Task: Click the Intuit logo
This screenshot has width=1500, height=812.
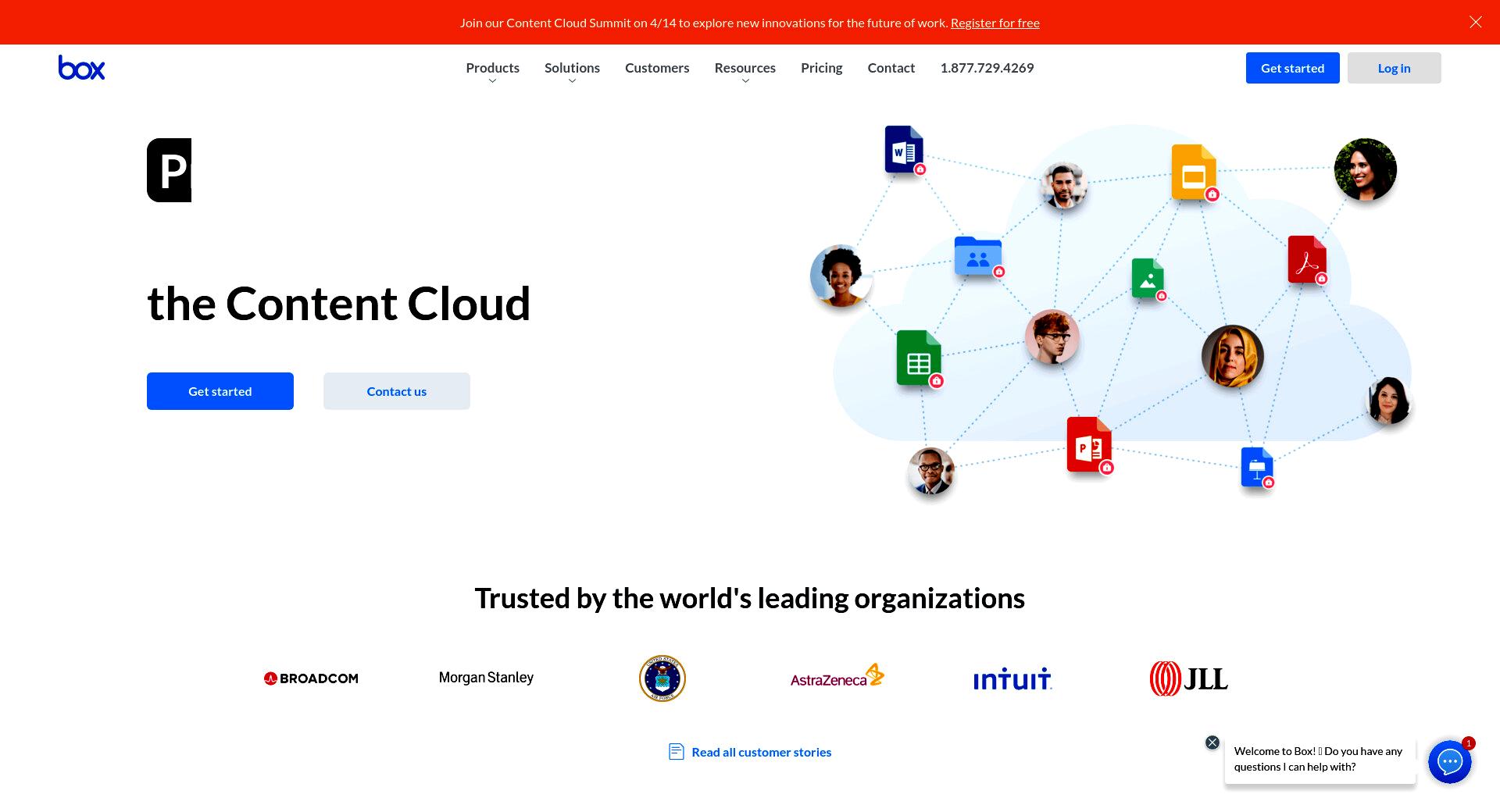Action: tap(1012, 679)
